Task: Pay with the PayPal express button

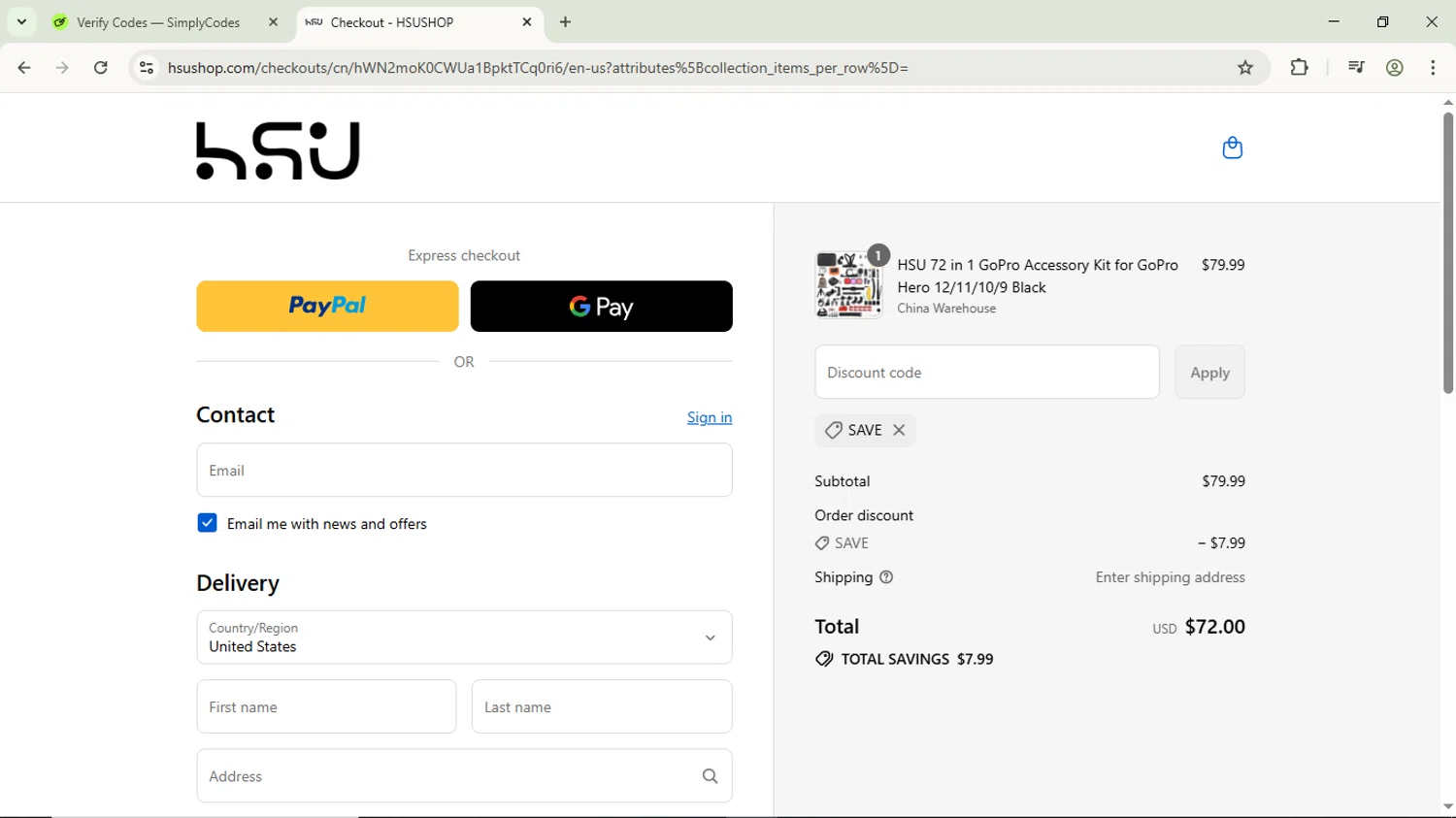Action: 327,306
